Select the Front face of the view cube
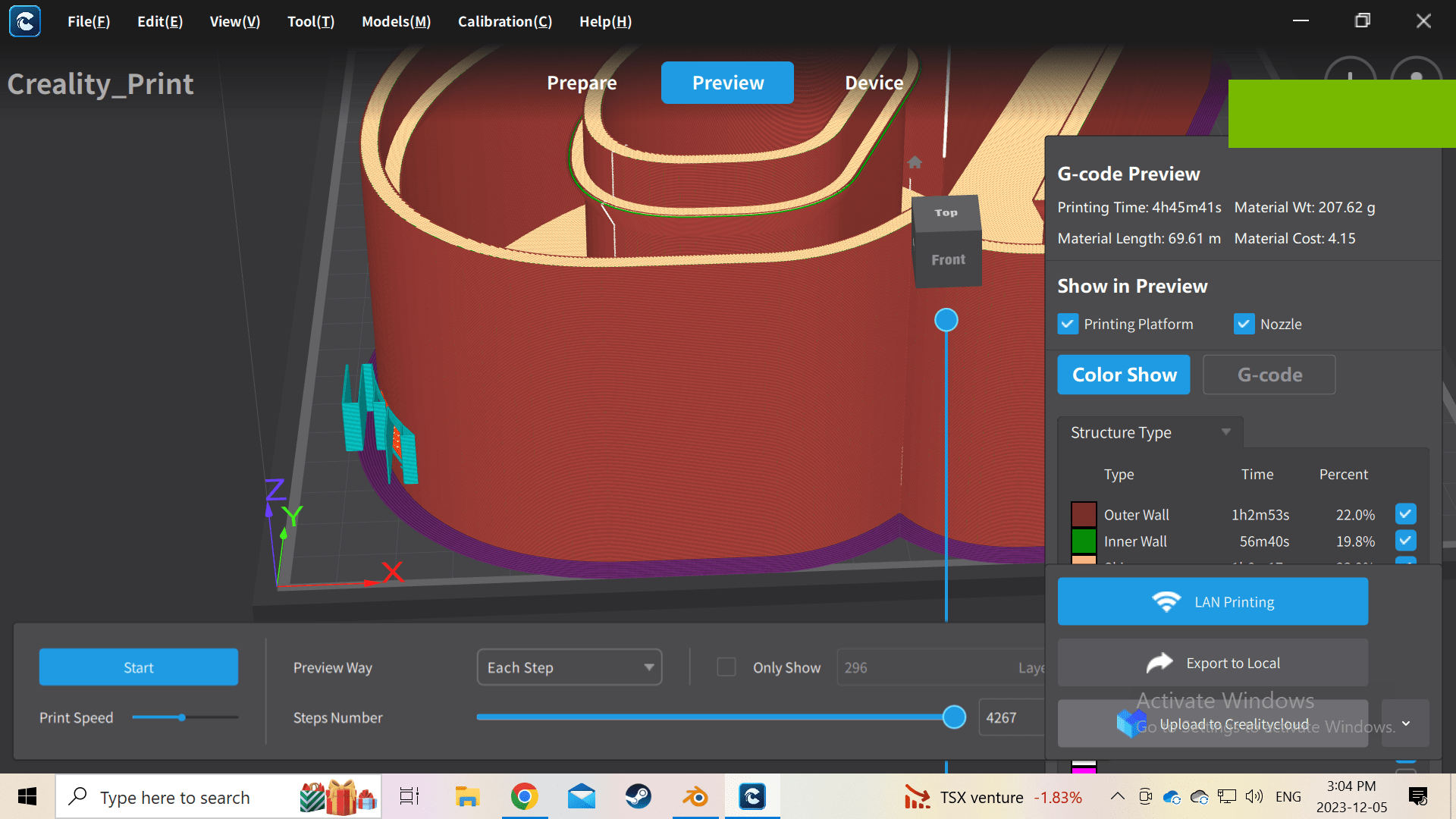Image resolution: width=1456 pixels, height=819 pixels. (947, 259)
